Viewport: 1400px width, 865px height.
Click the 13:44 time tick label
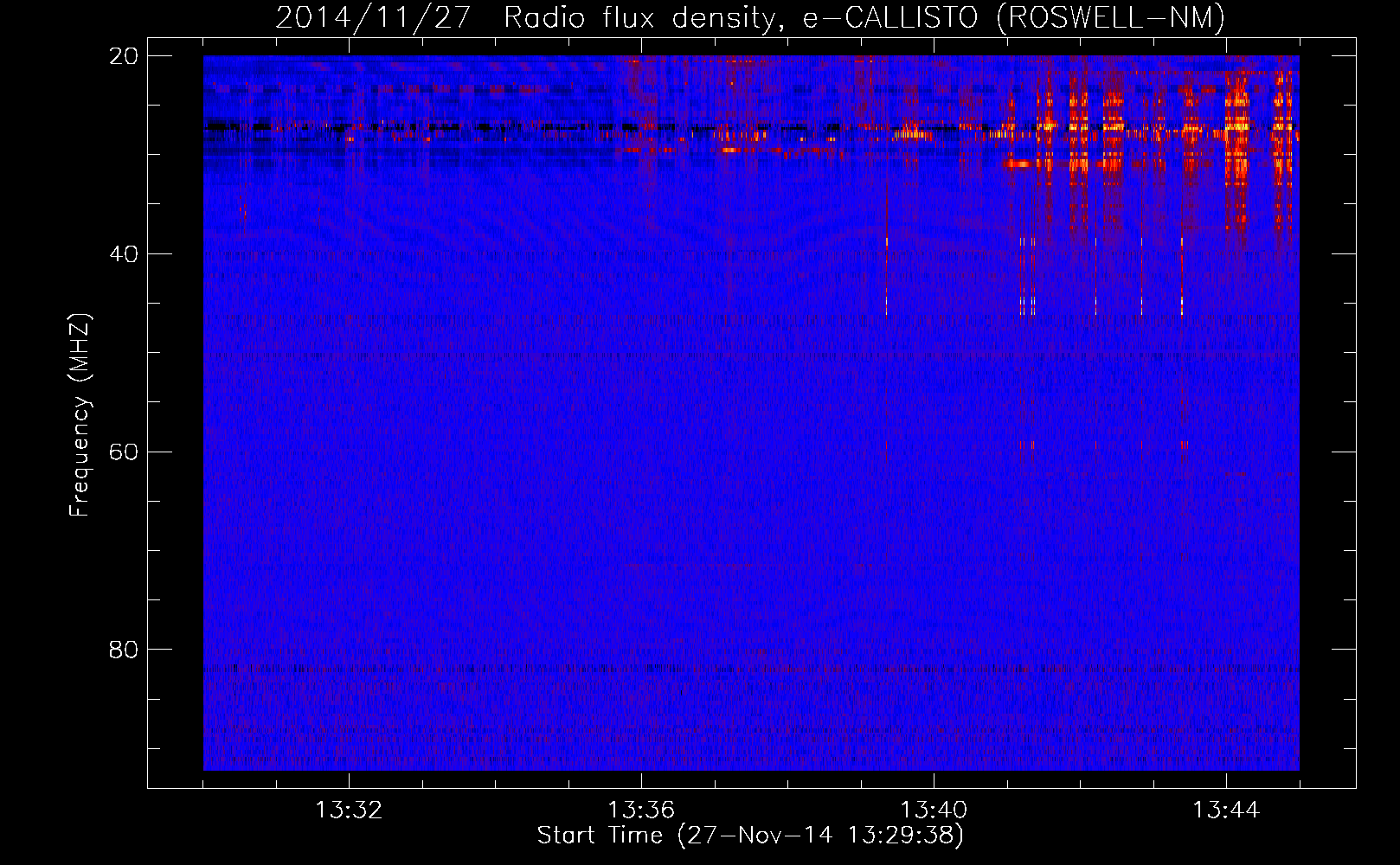1226,811
